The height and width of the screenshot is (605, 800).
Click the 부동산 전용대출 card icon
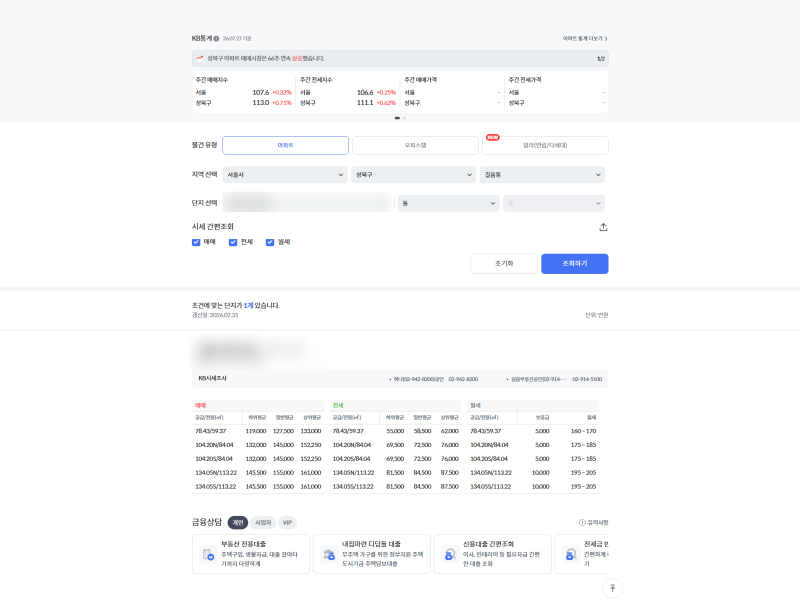click(208, 554)
